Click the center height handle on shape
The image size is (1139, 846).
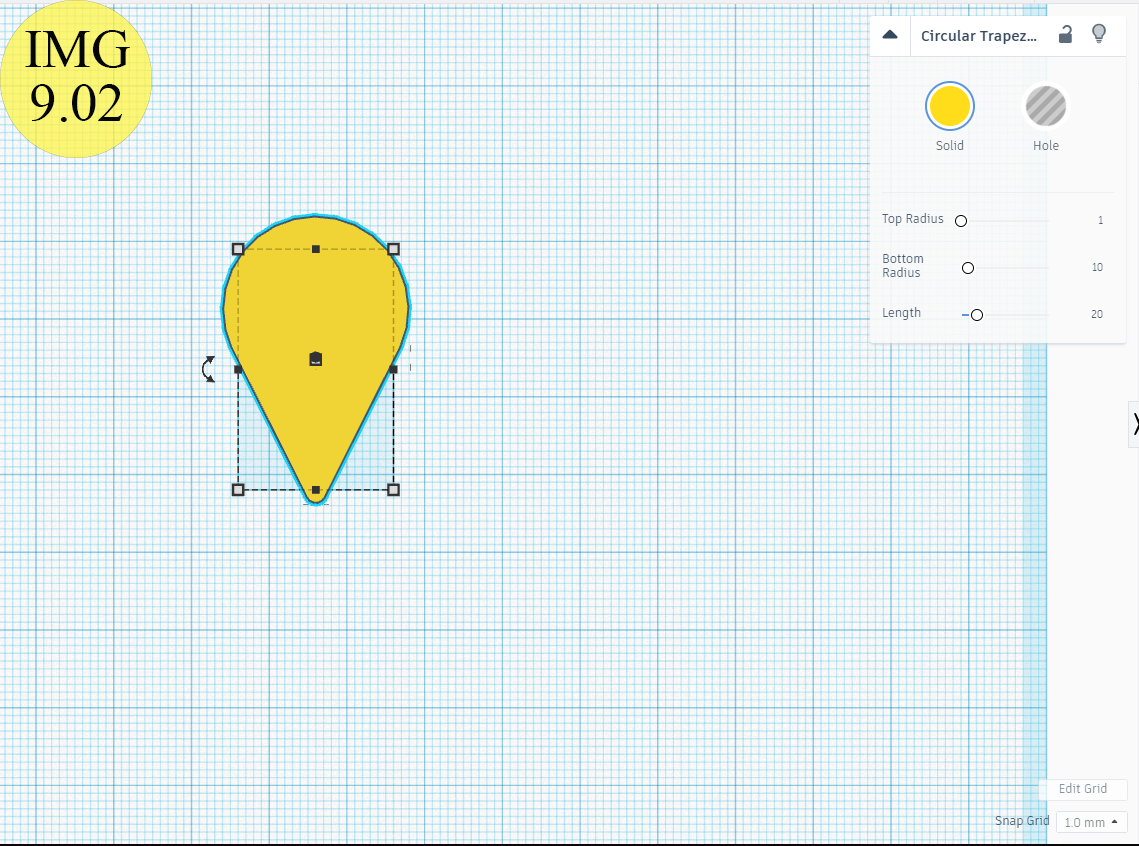coord(316,359)
